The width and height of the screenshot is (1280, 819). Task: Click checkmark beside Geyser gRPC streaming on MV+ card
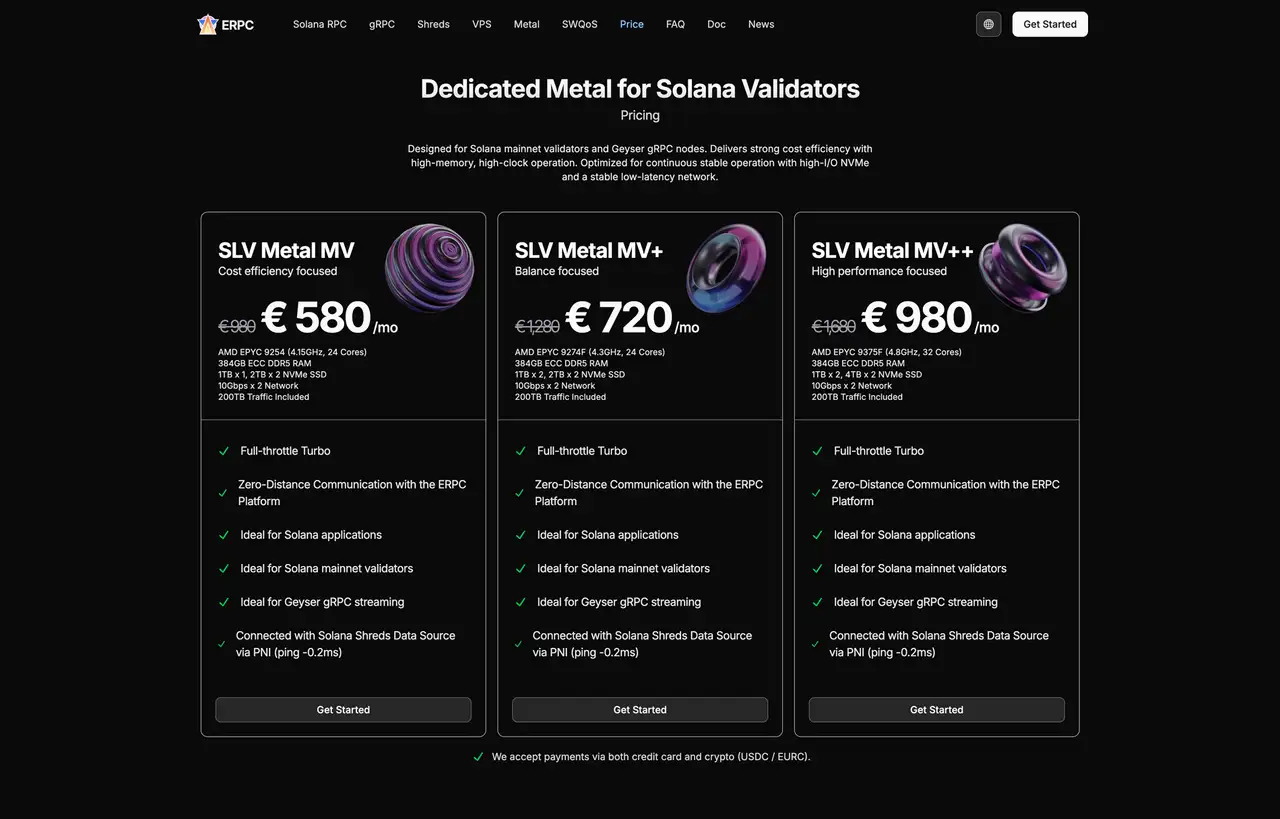pyautogui.click(x=520, y=602)
